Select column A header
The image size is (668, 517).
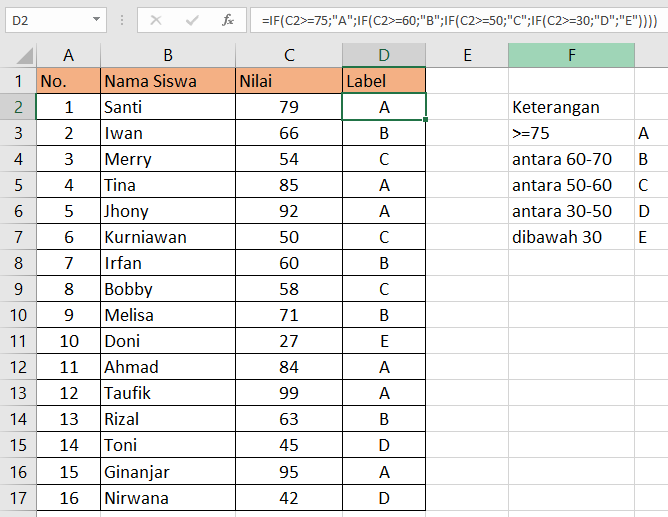pyautogui.click(x=68, y=56)
